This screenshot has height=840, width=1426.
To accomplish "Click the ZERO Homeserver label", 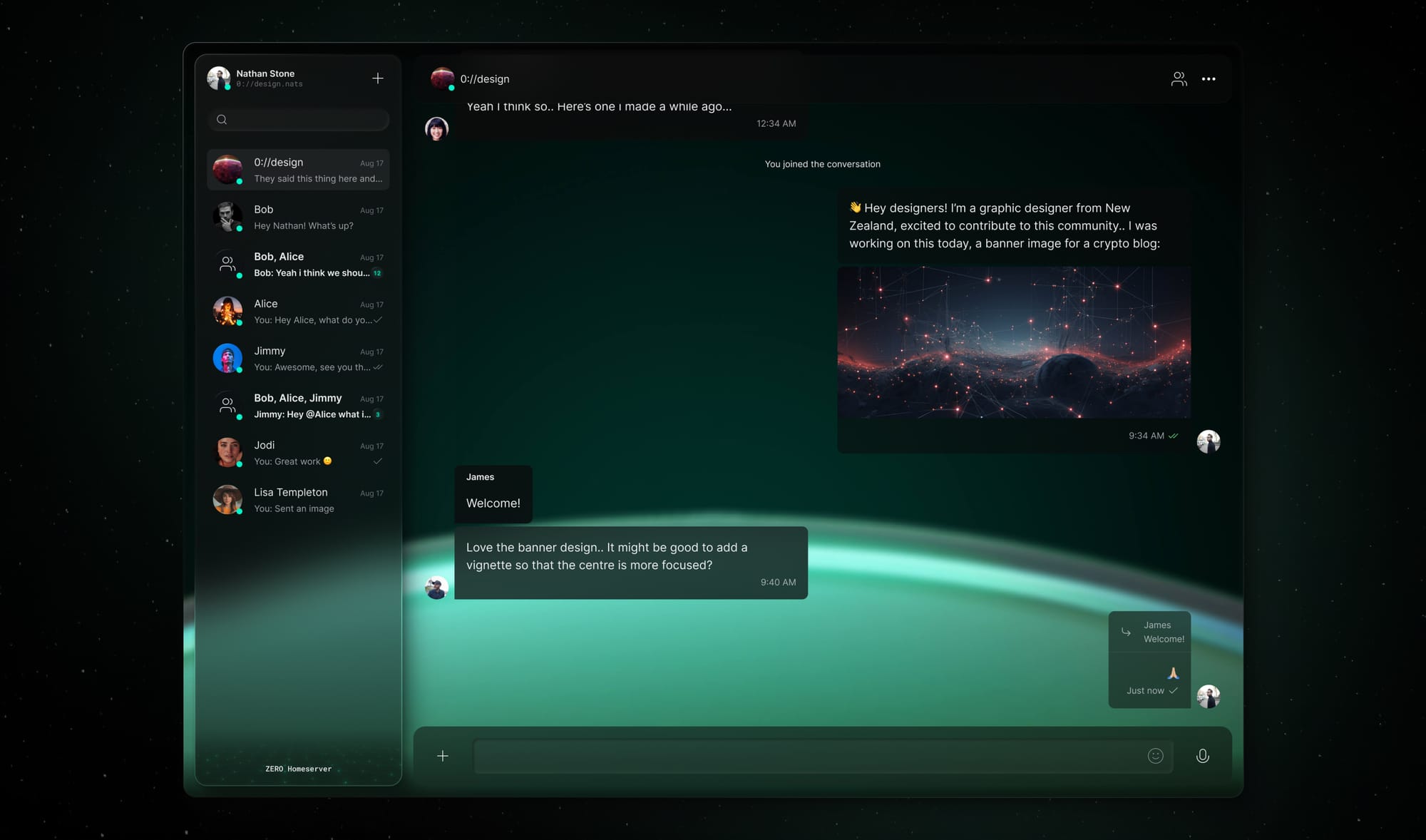I will click(x=298, y=769).
